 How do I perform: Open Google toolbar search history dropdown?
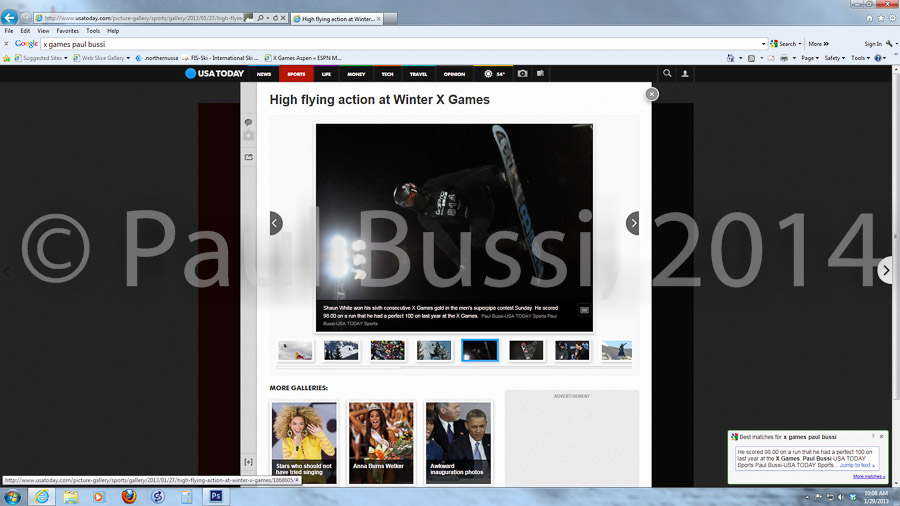pyautogui.click(x=763, y=44)
